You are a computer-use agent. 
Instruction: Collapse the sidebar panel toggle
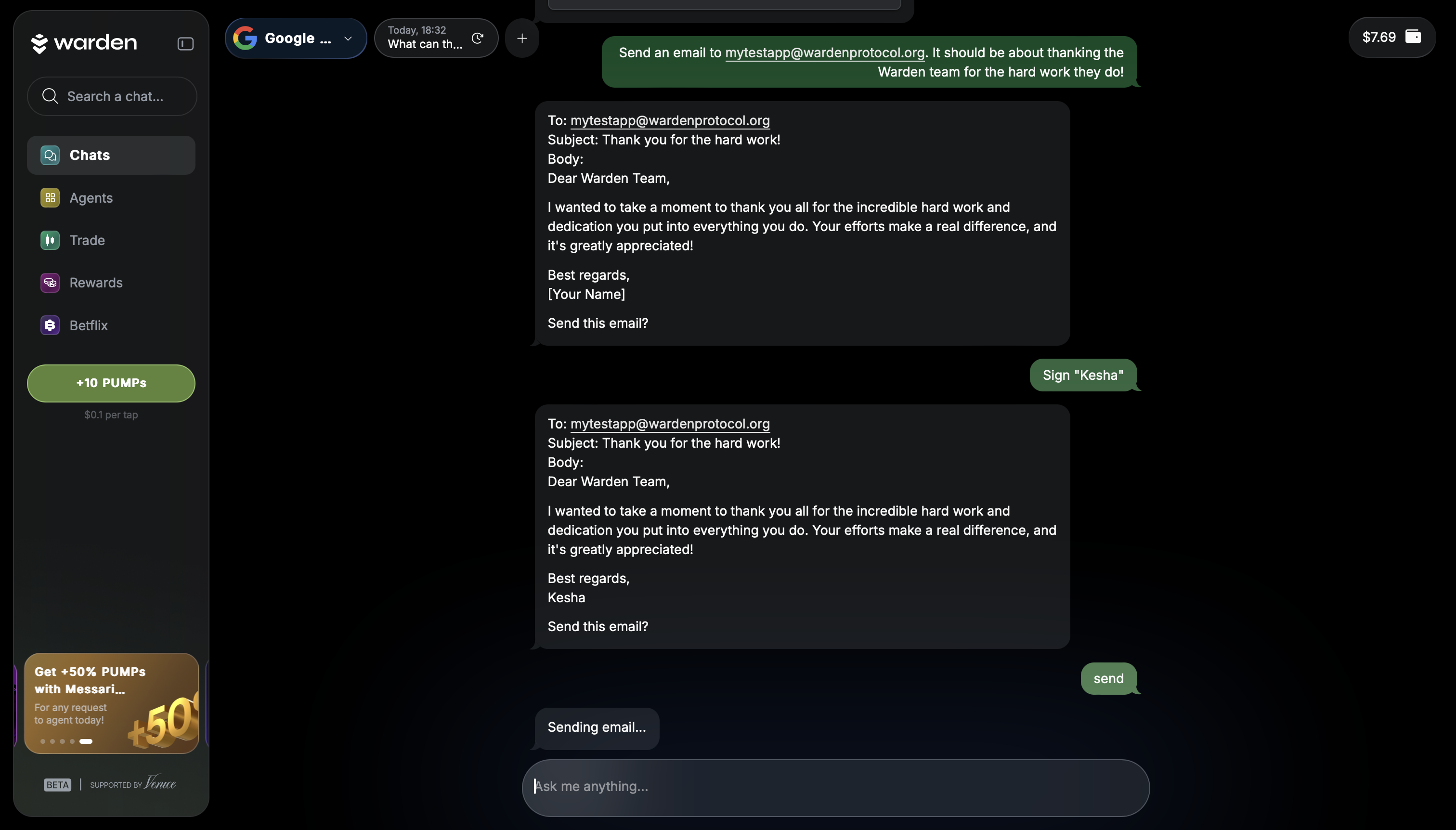click(185, 44)
